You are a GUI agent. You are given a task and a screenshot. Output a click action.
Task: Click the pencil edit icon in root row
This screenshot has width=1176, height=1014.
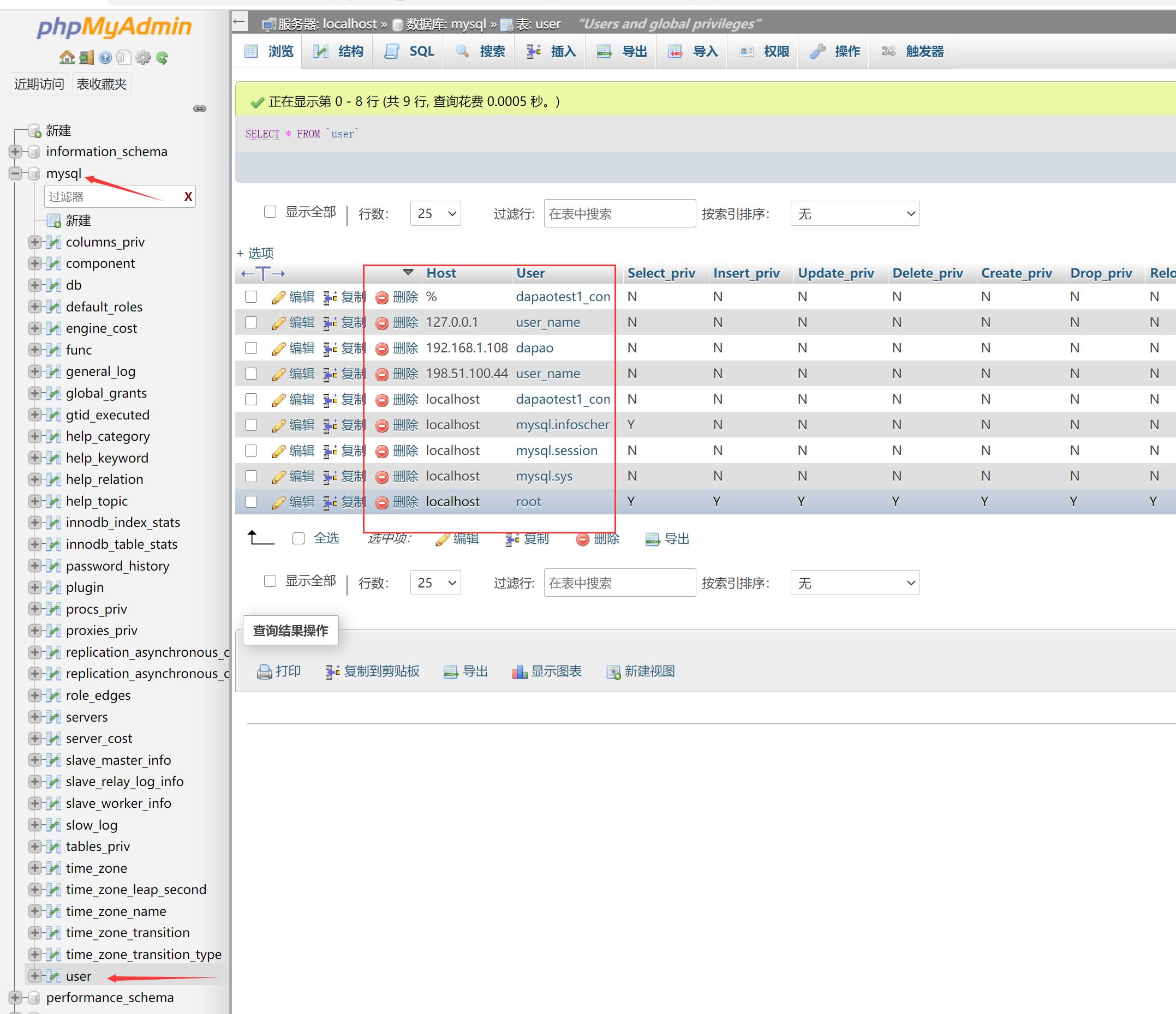278,502
